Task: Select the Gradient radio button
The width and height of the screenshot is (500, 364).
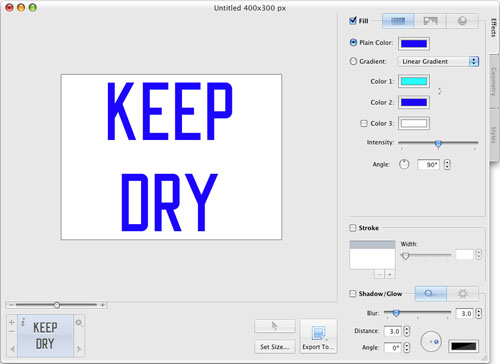Action: coord(353,61)
